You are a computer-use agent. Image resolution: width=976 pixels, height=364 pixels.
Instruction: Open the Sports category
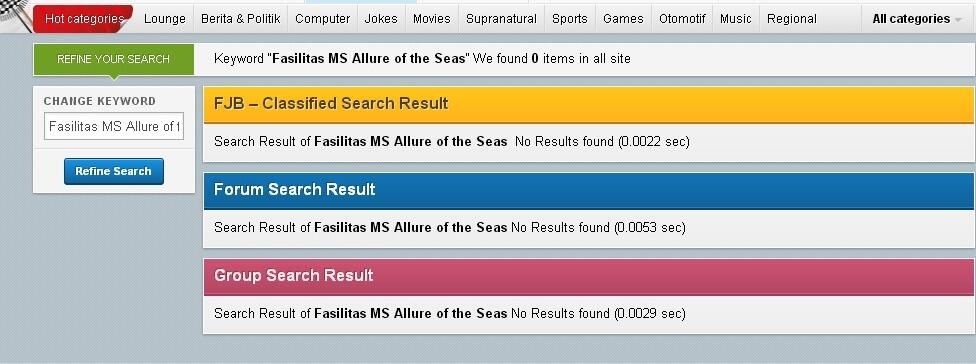click(570, 19)
